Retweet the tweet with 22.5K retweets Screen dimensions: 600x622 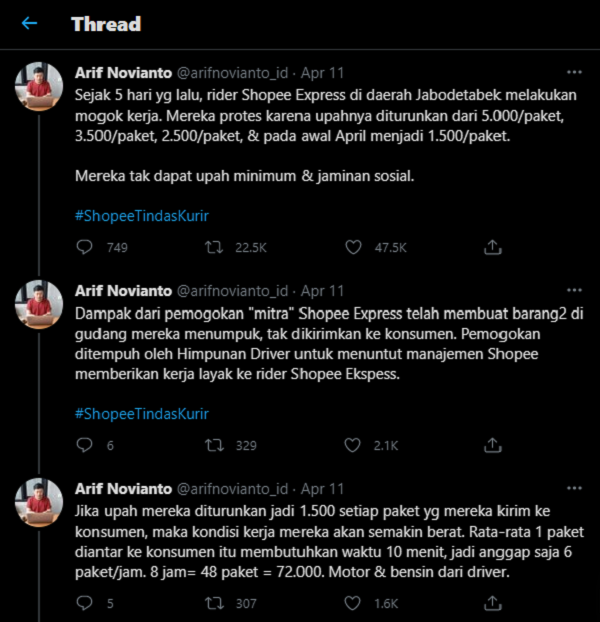pyautogui.click(x=214, y=248)
